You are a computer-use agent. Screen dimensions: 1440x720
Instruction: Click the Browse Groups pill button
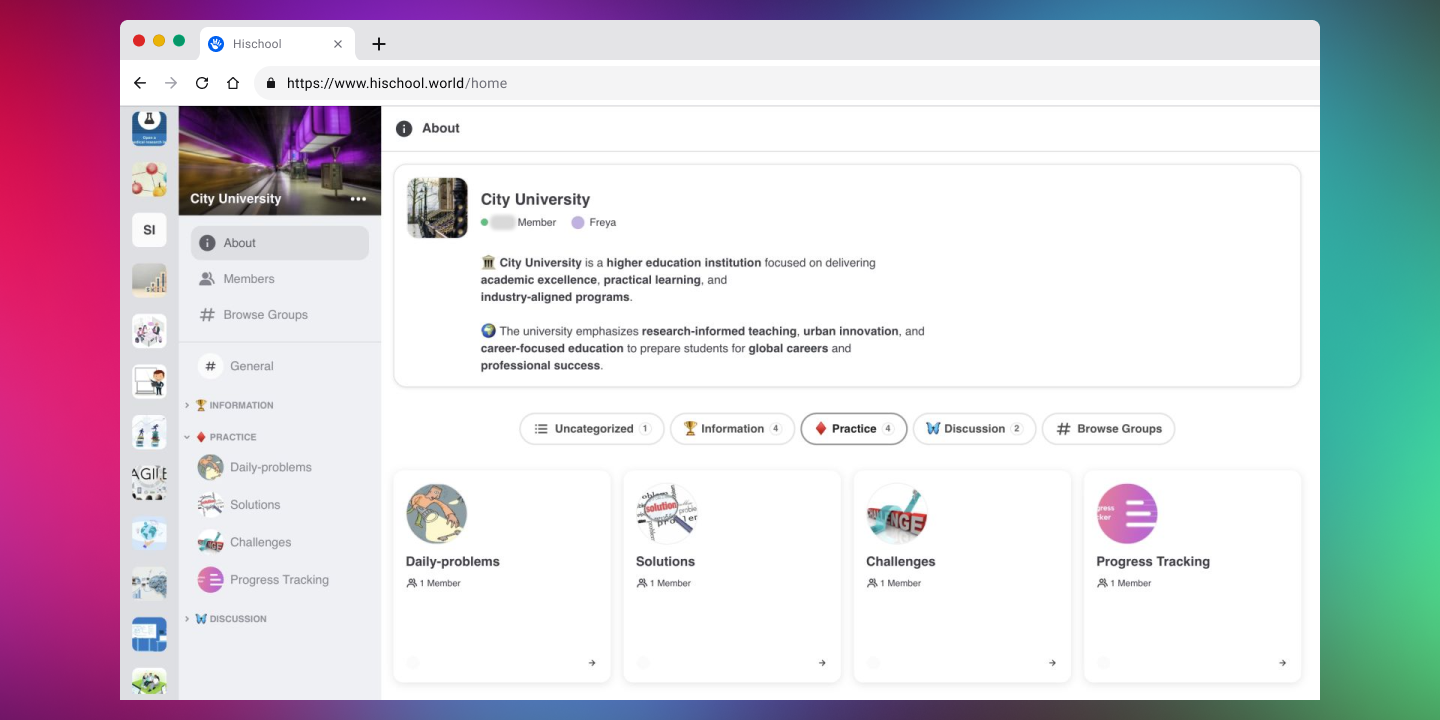pos(1108,429)
